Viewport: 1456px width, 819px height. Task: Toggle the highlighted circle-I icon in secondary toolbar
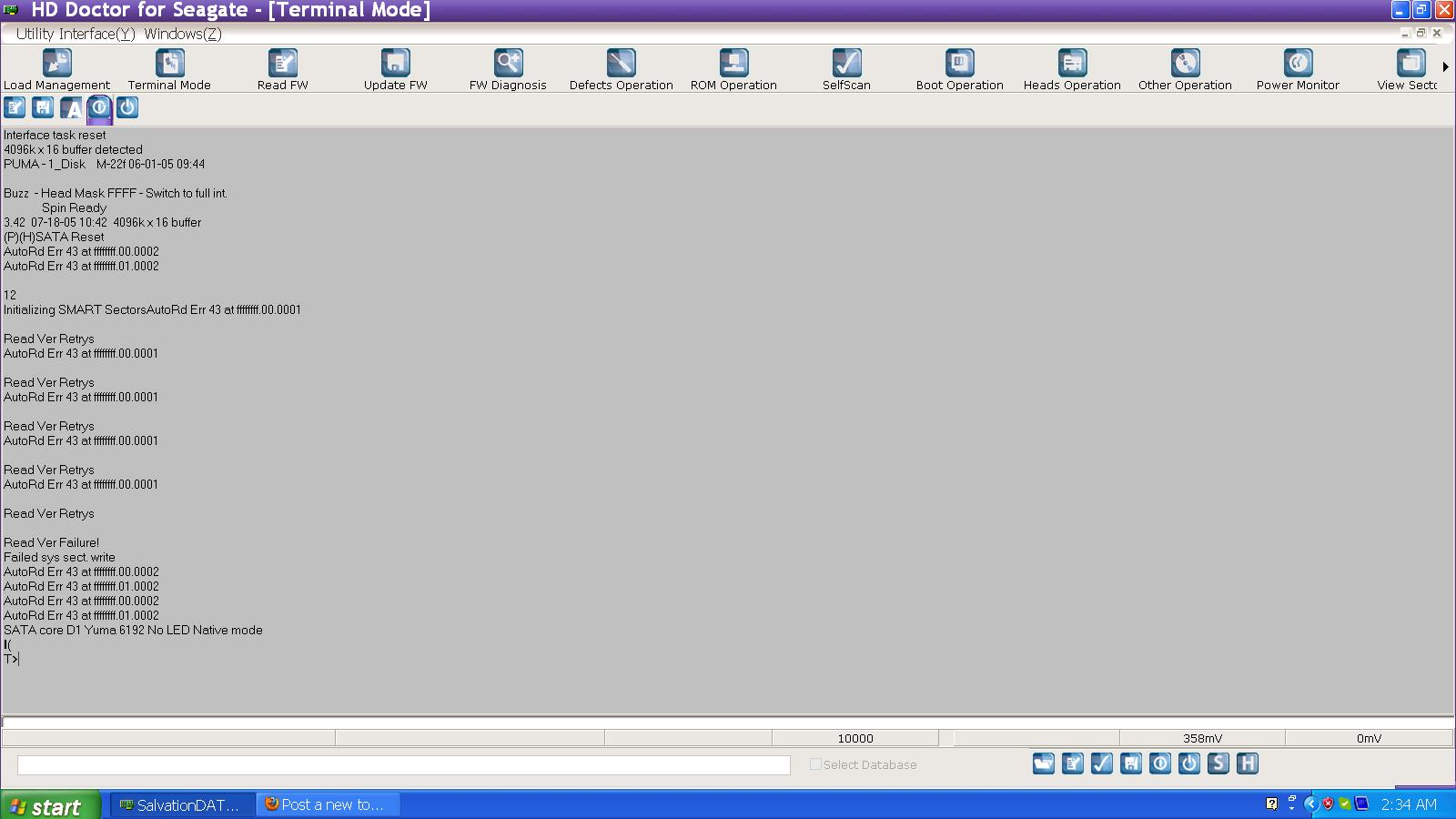click(99, 107)
